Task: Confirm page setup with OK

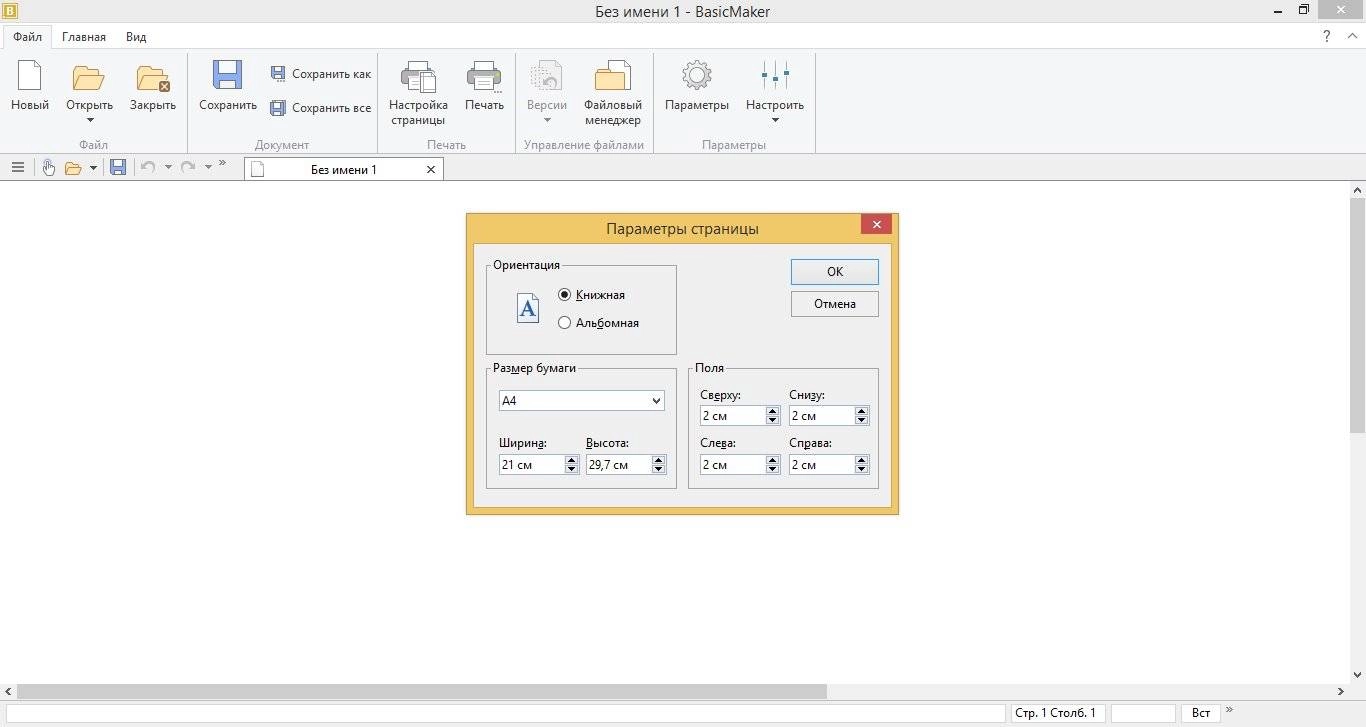Action: point(835,271)
